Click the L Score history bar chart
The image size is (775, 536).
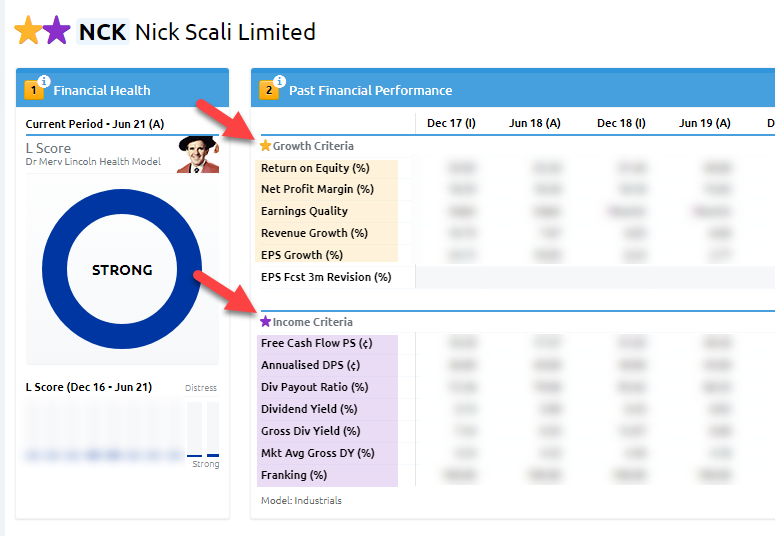[122, 431]
